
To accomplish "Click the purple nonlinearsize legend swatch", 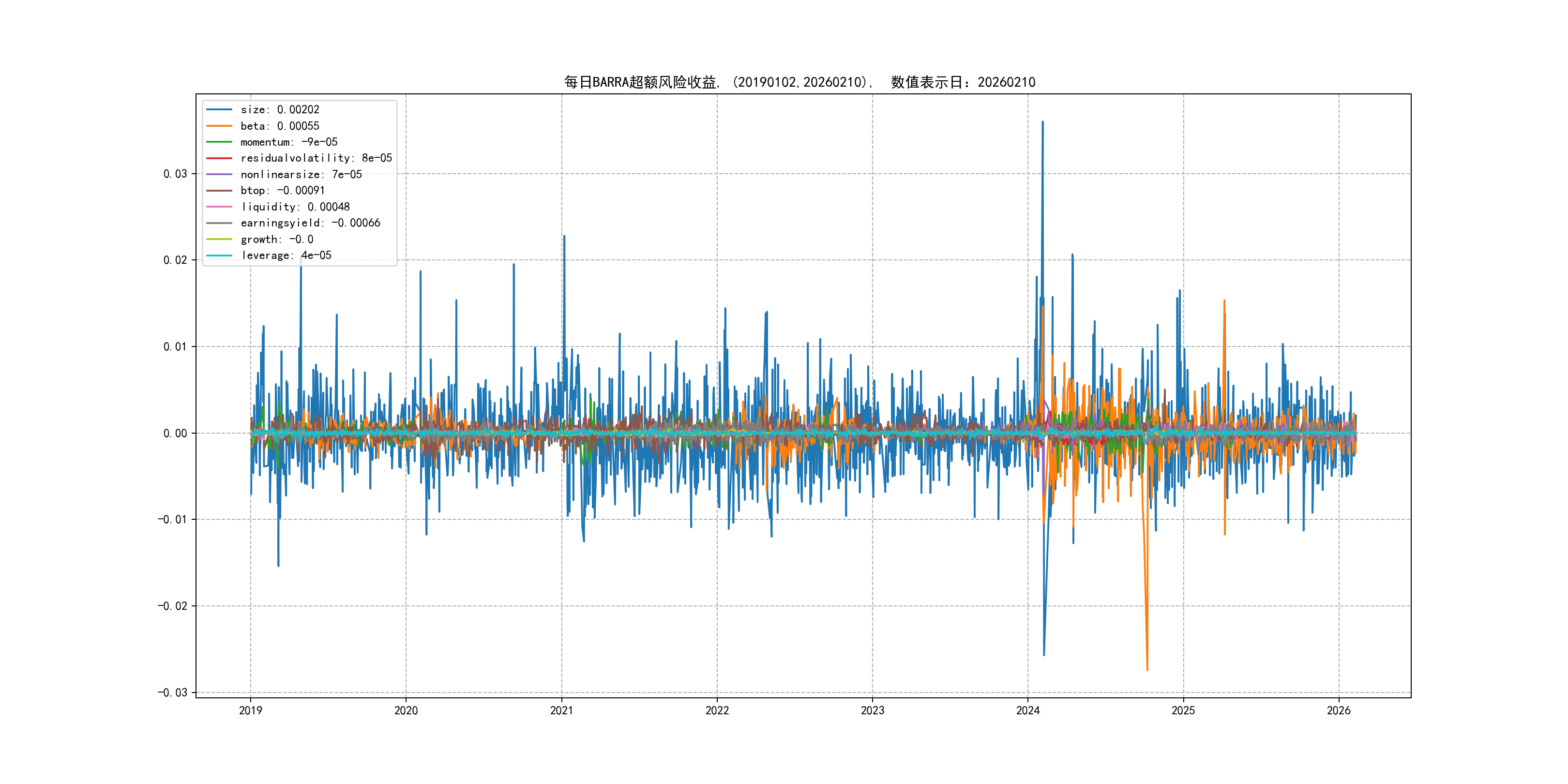I will (219, 175).
